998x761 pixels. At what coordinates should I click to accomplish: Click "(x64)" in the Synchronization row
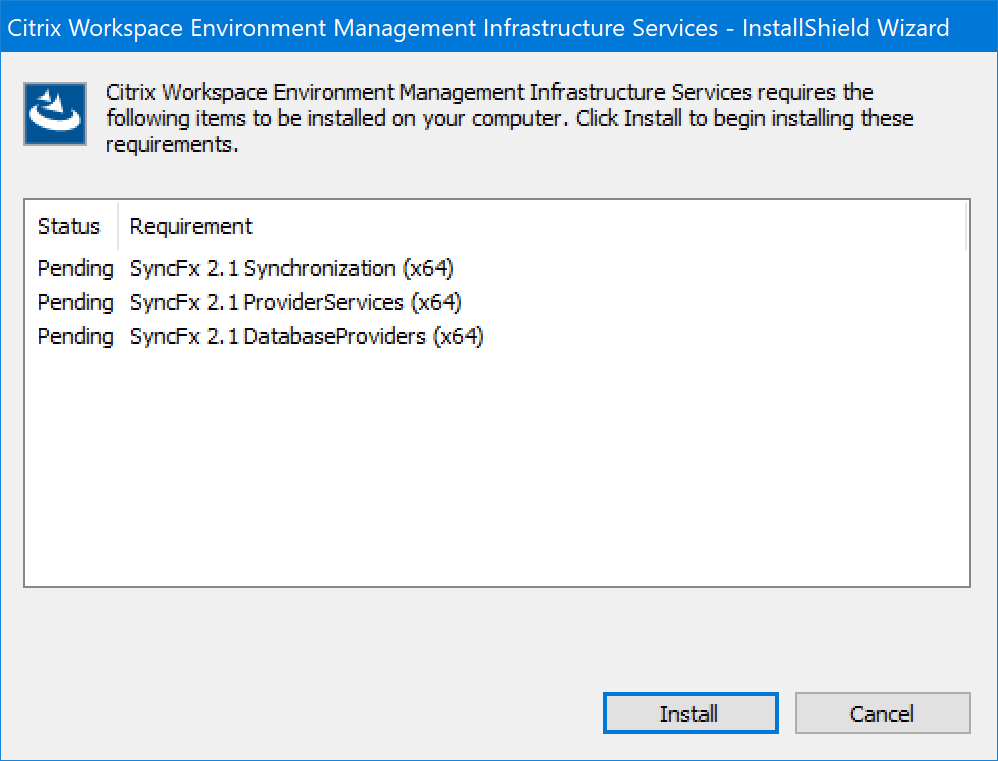tap(429, 269)
